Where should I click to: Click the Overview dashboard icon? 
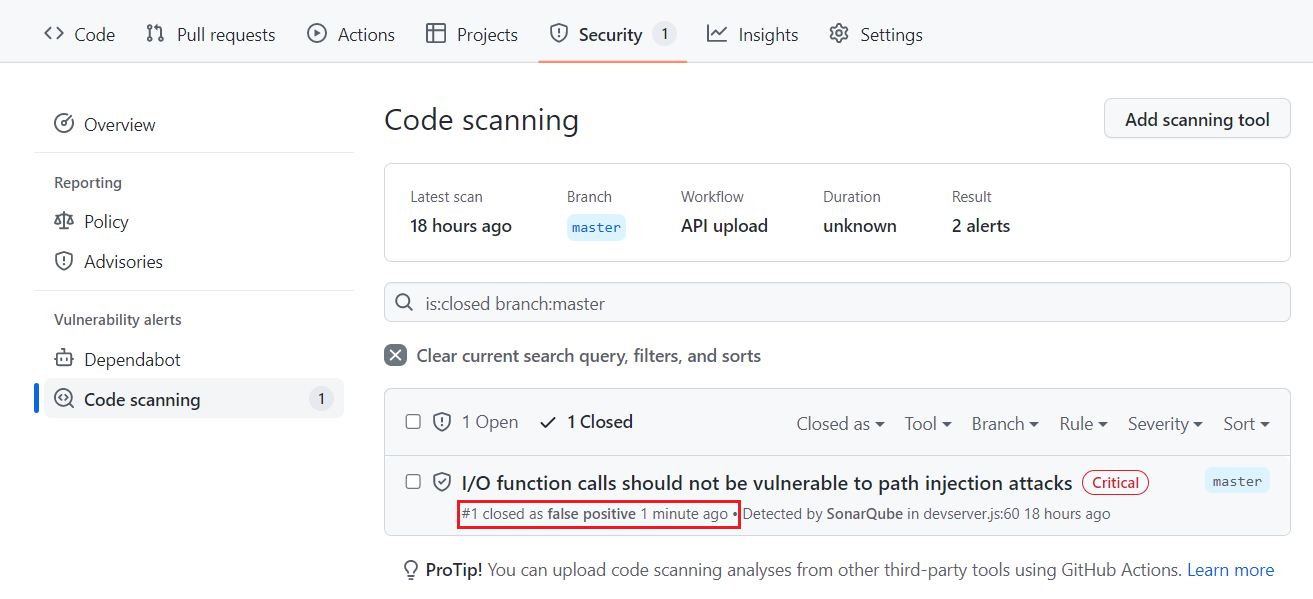63,123
